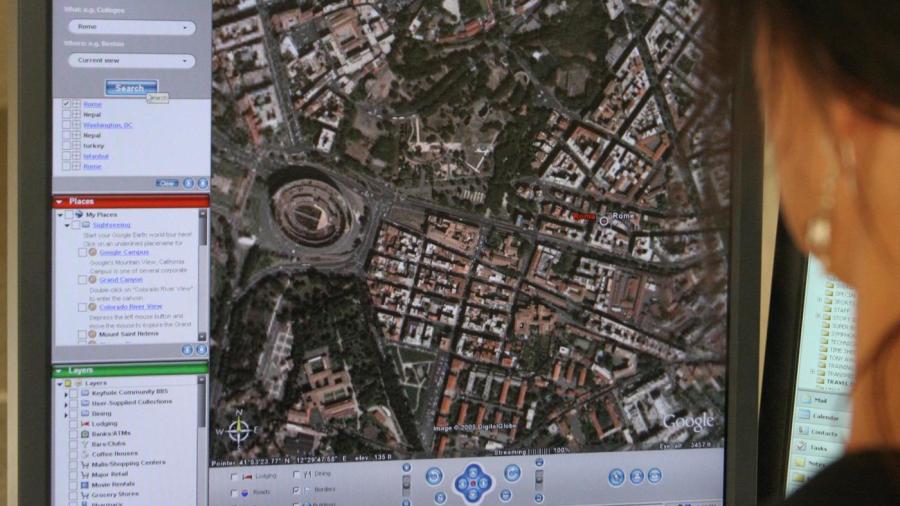Click the compass rose on the map
Image resolution: width=900 pixels, height=506 pixels.
238,430
